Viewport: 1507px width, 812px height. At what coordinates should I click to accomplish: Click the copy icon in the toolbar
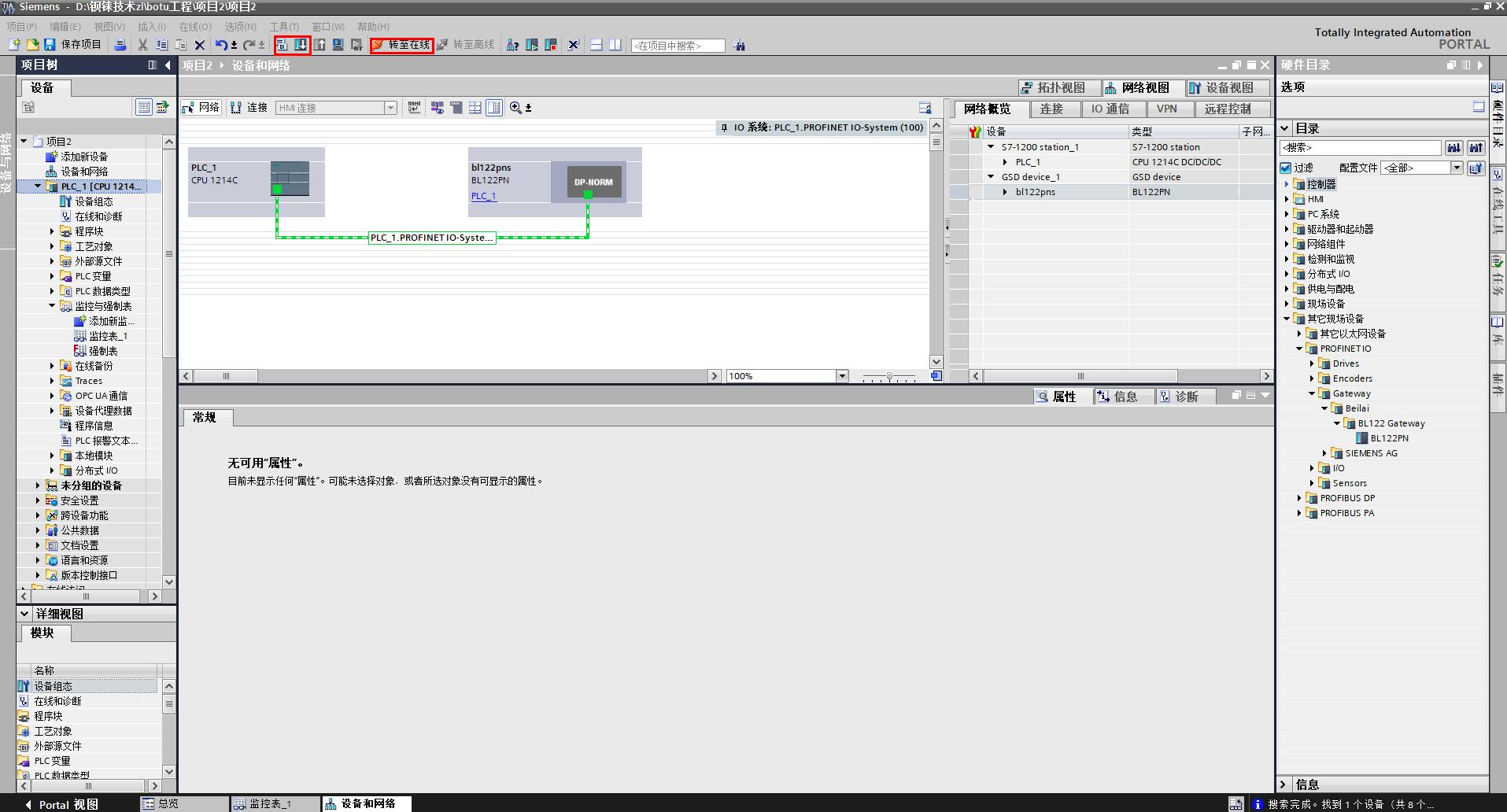click(x=161, y=45)
